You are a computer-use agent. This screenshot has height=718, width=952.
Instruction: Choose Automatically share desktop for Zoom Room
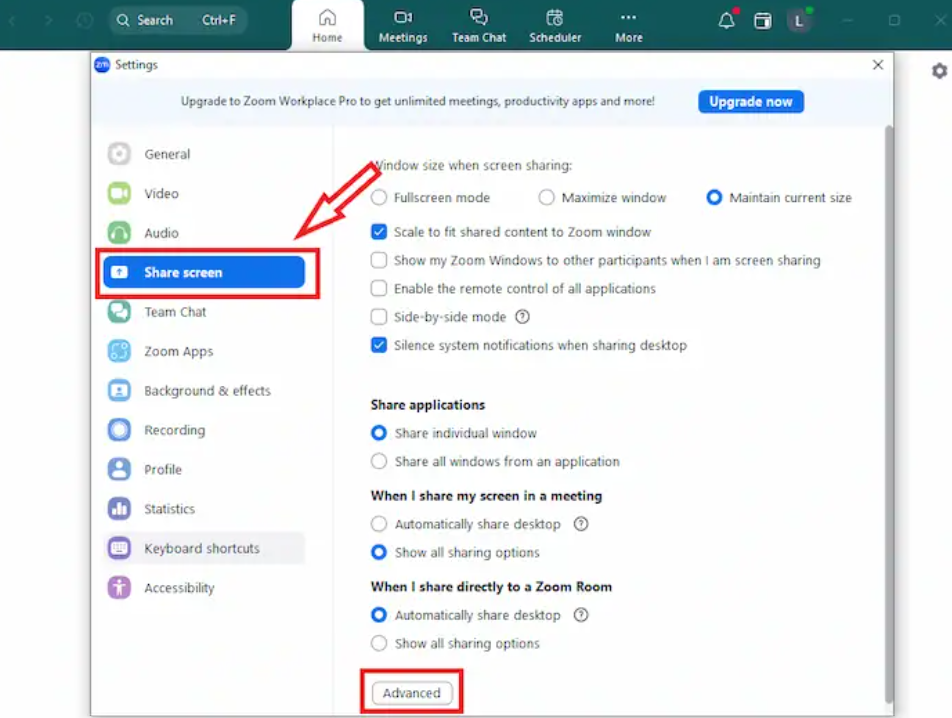coord(379,615)
